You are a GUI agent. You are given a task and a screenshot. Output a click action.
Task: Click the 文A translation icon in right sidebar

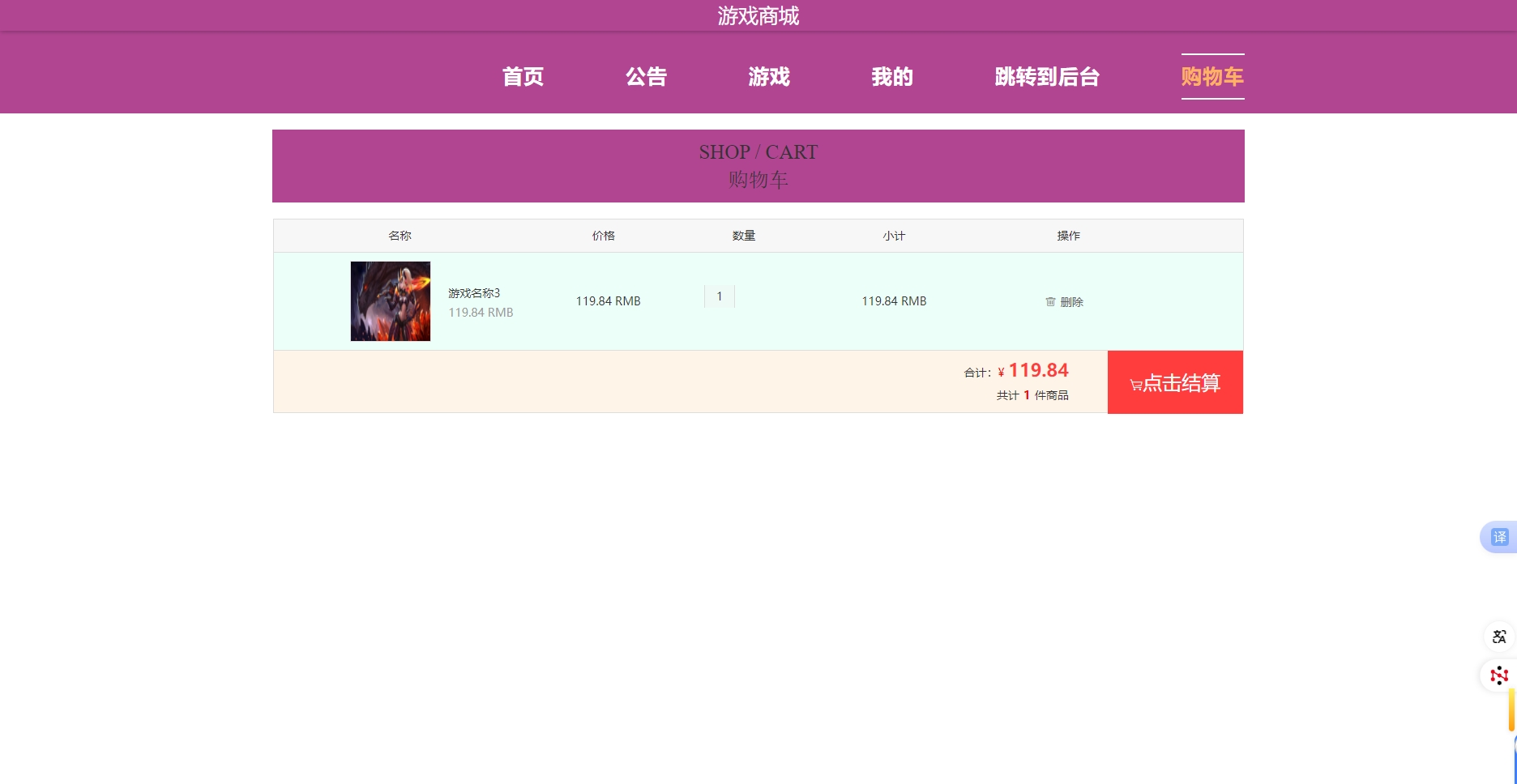[x=1498, y=637]
